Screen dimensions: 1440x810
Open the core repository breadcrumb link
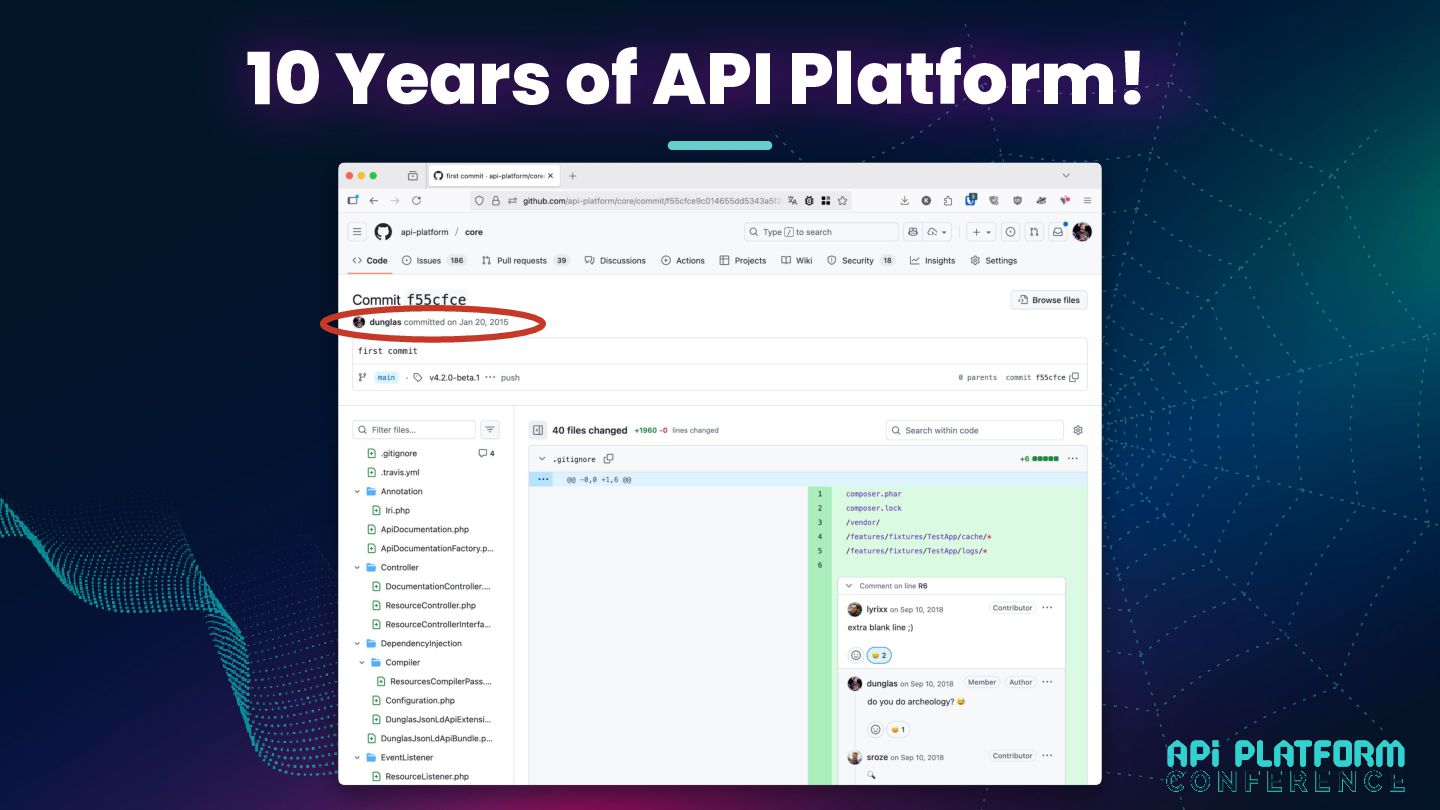[x=474, y=232]
